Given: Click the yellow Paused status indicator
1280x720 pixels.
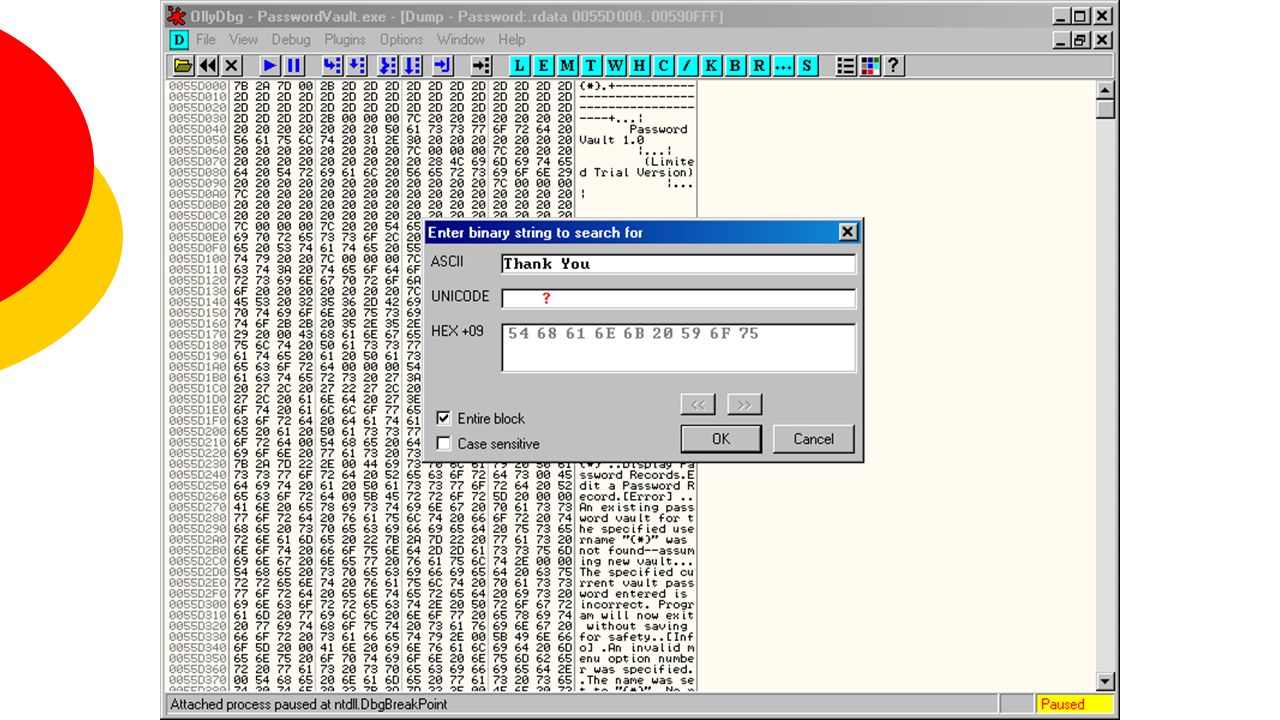Looking at the screenshot, I should pos(1074,704).
